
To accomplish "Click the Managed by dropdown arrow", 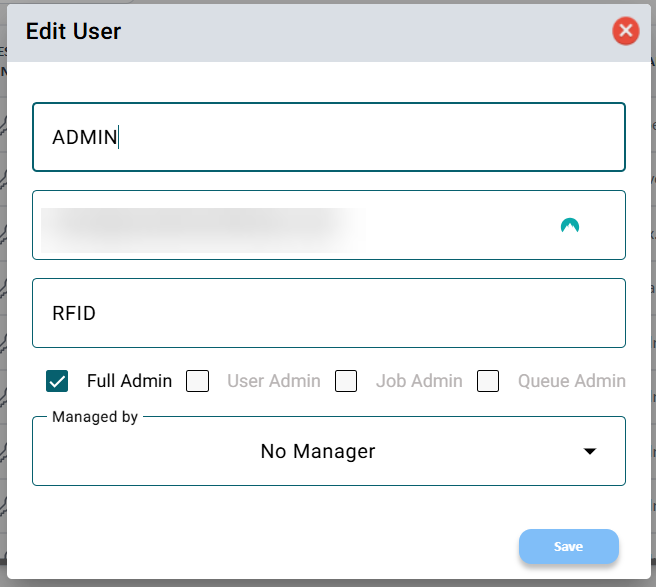I will [x=590, y=452].
